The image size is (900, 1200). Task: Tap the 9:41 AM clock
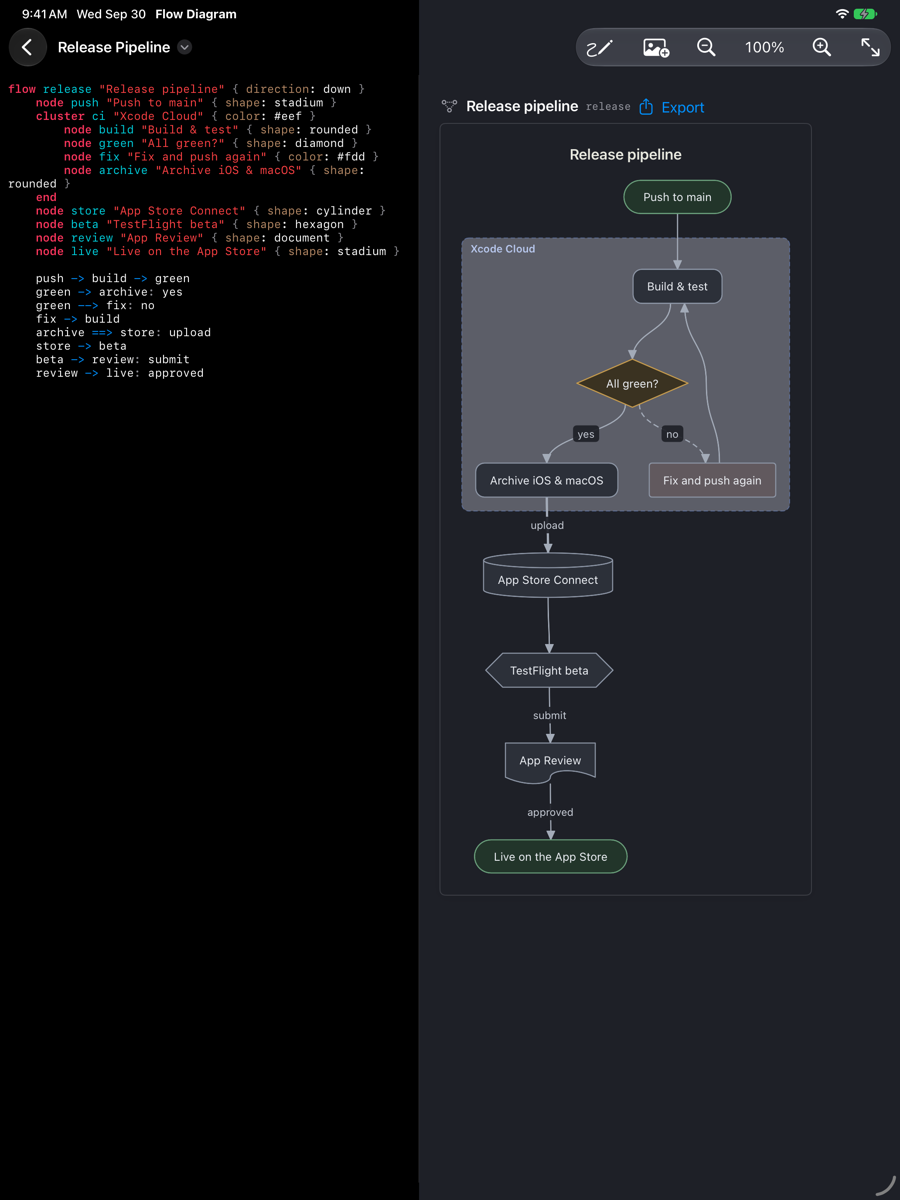coord(44,14)
